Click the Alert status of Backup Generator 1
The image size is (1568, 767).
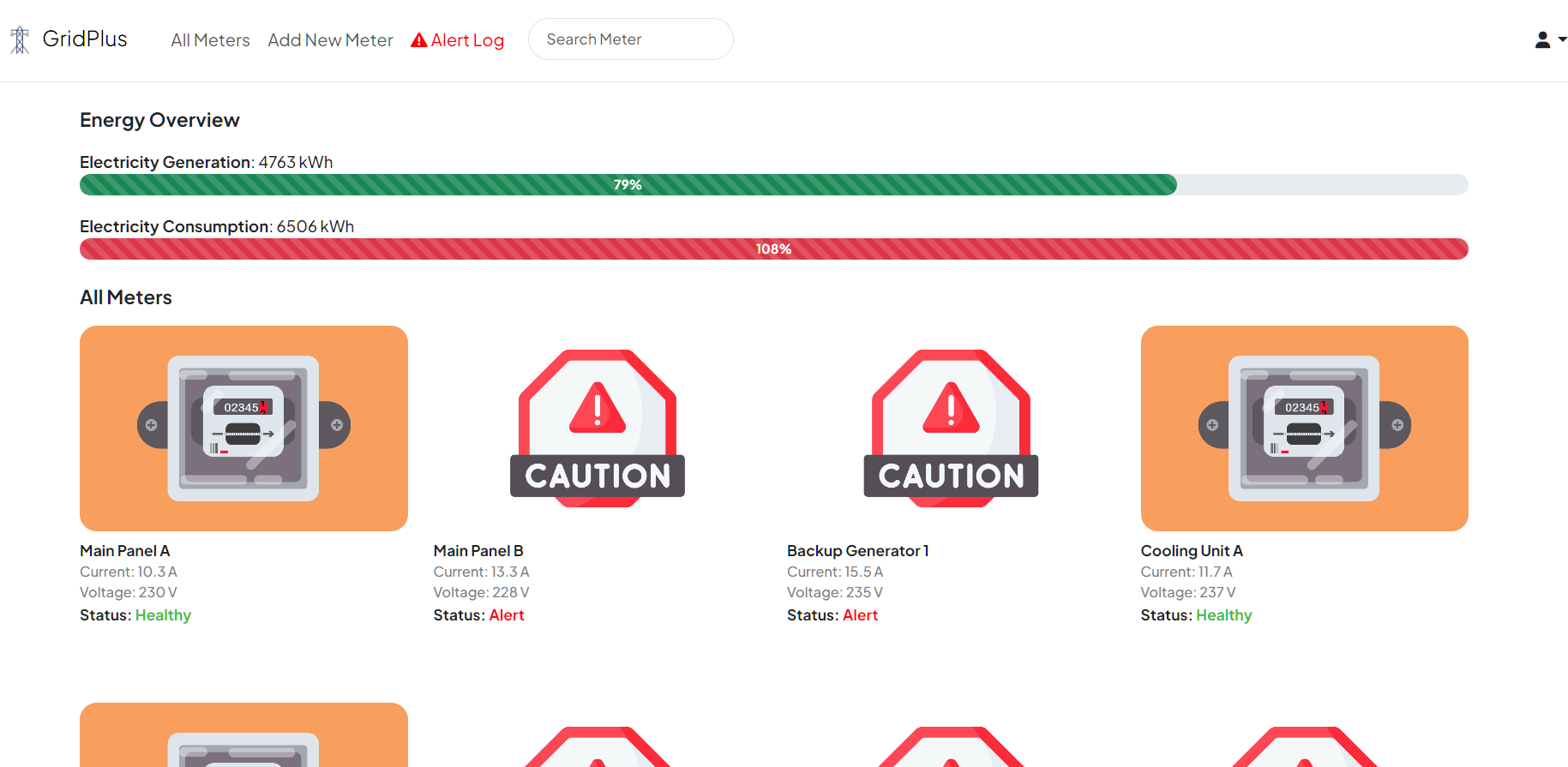[x=860, y=615]
